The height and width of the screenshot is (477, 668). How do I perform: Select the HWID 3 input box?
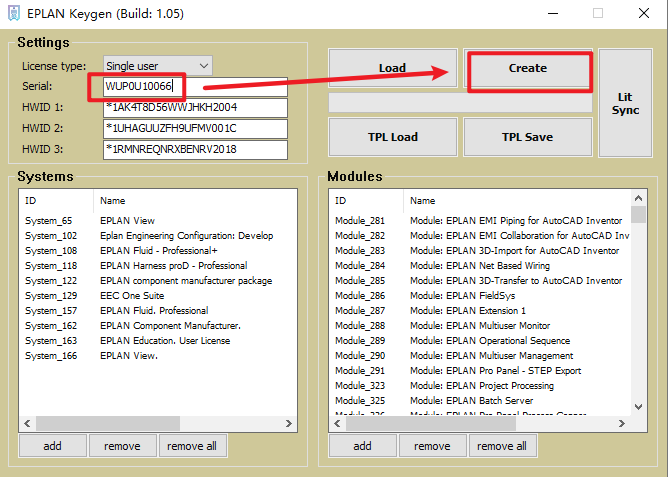(193, 149)
